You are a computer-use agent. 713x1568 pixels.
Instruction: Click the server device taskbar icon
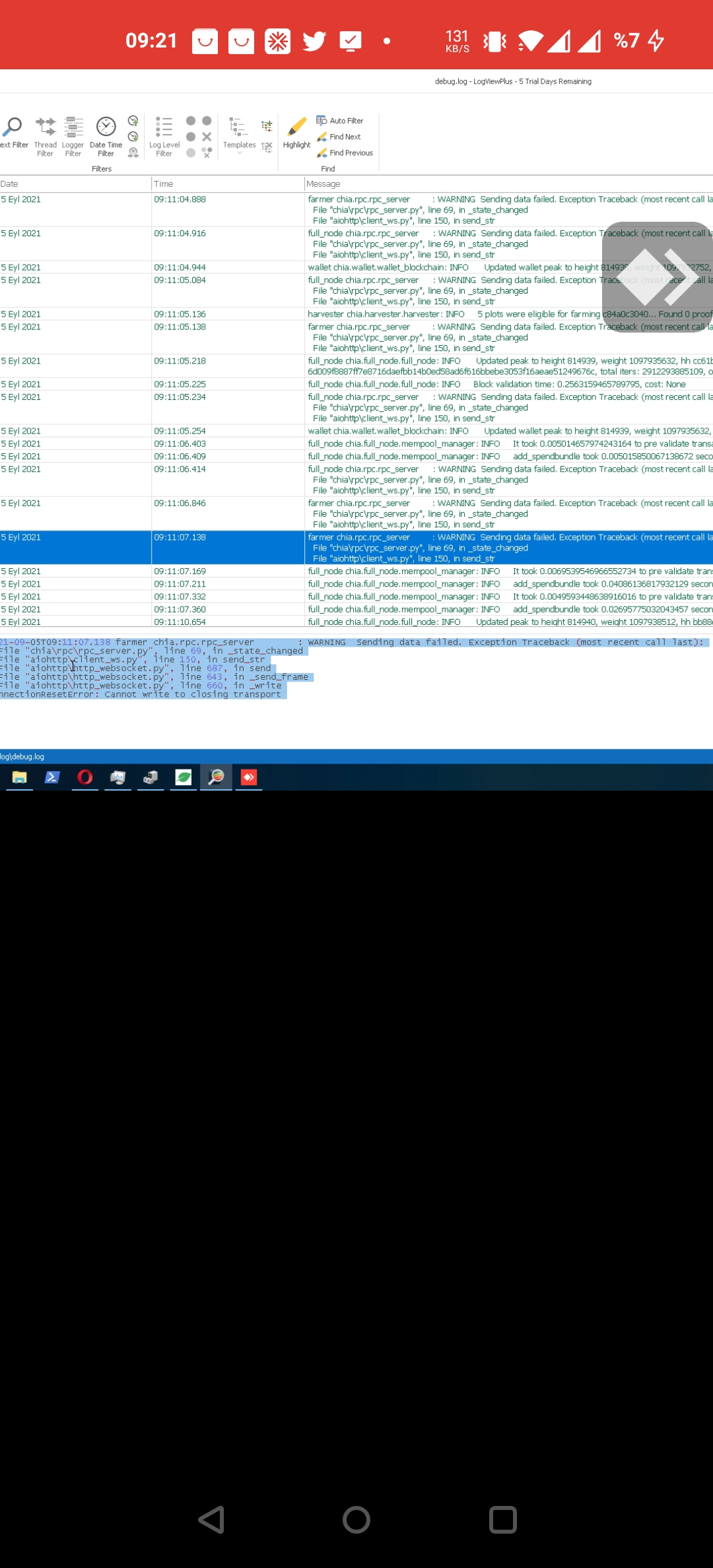pos(151,777)
